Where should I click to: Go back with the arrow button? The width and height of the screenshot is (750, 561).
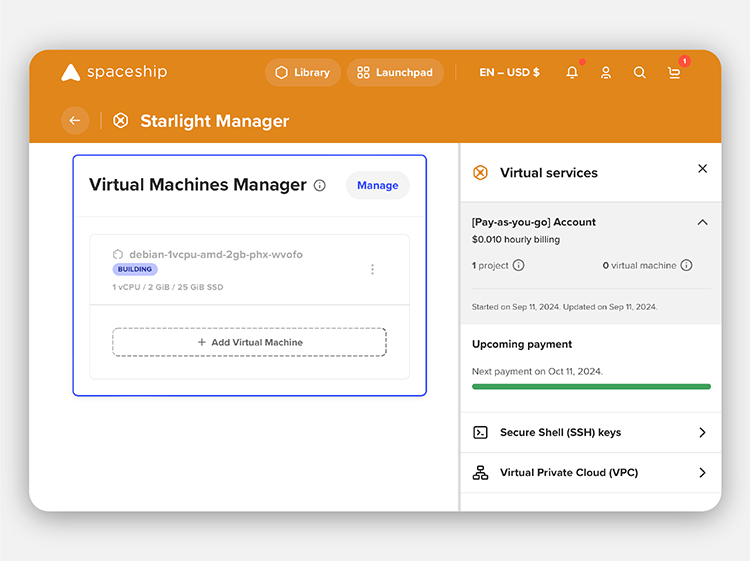(75, 121)
